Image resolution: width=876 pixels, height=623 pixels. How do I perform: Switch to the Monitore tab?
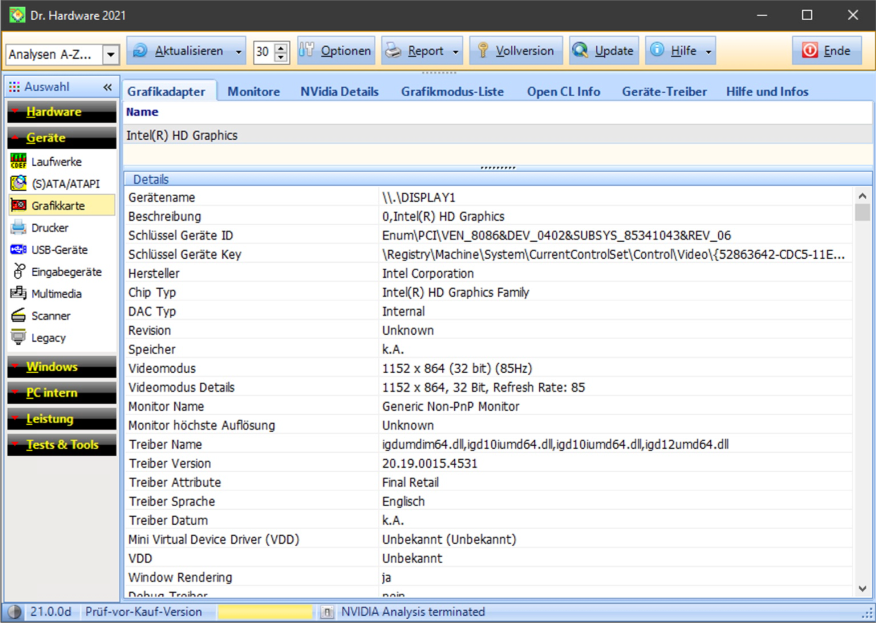pos(253,91)
